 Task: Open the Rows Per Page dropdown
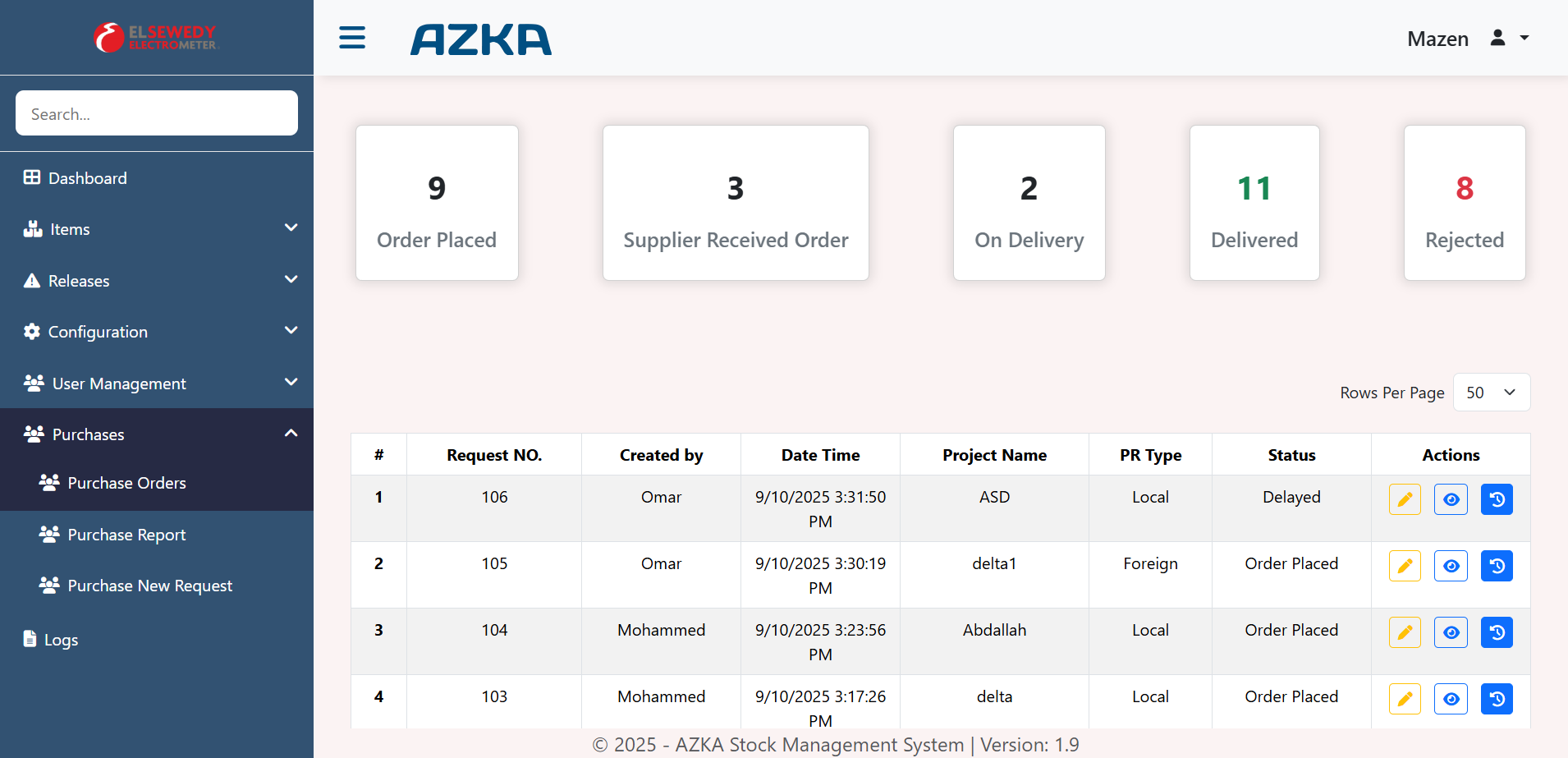tap(1491, 393)
